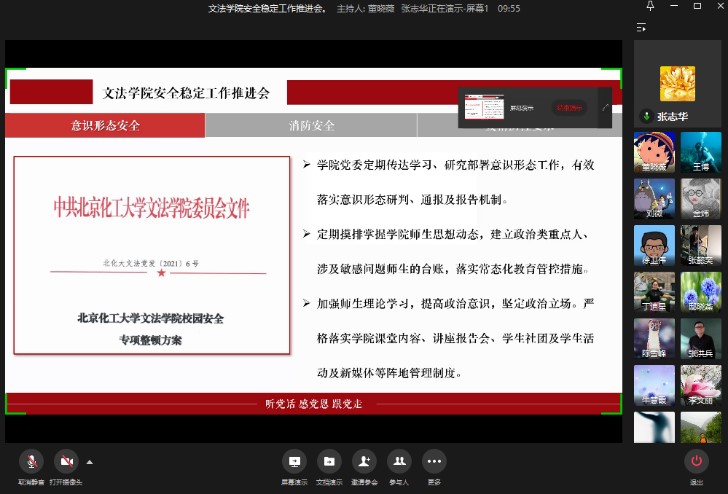
Task: Select 张洪兵 participant tile
Action: click(701, 338)
